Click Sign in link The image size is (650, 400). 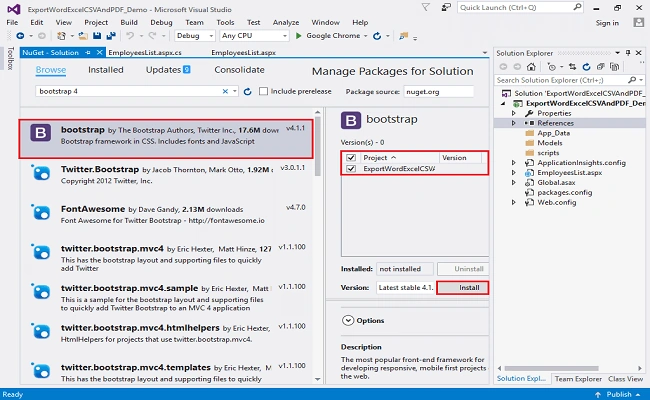point(607,23)
